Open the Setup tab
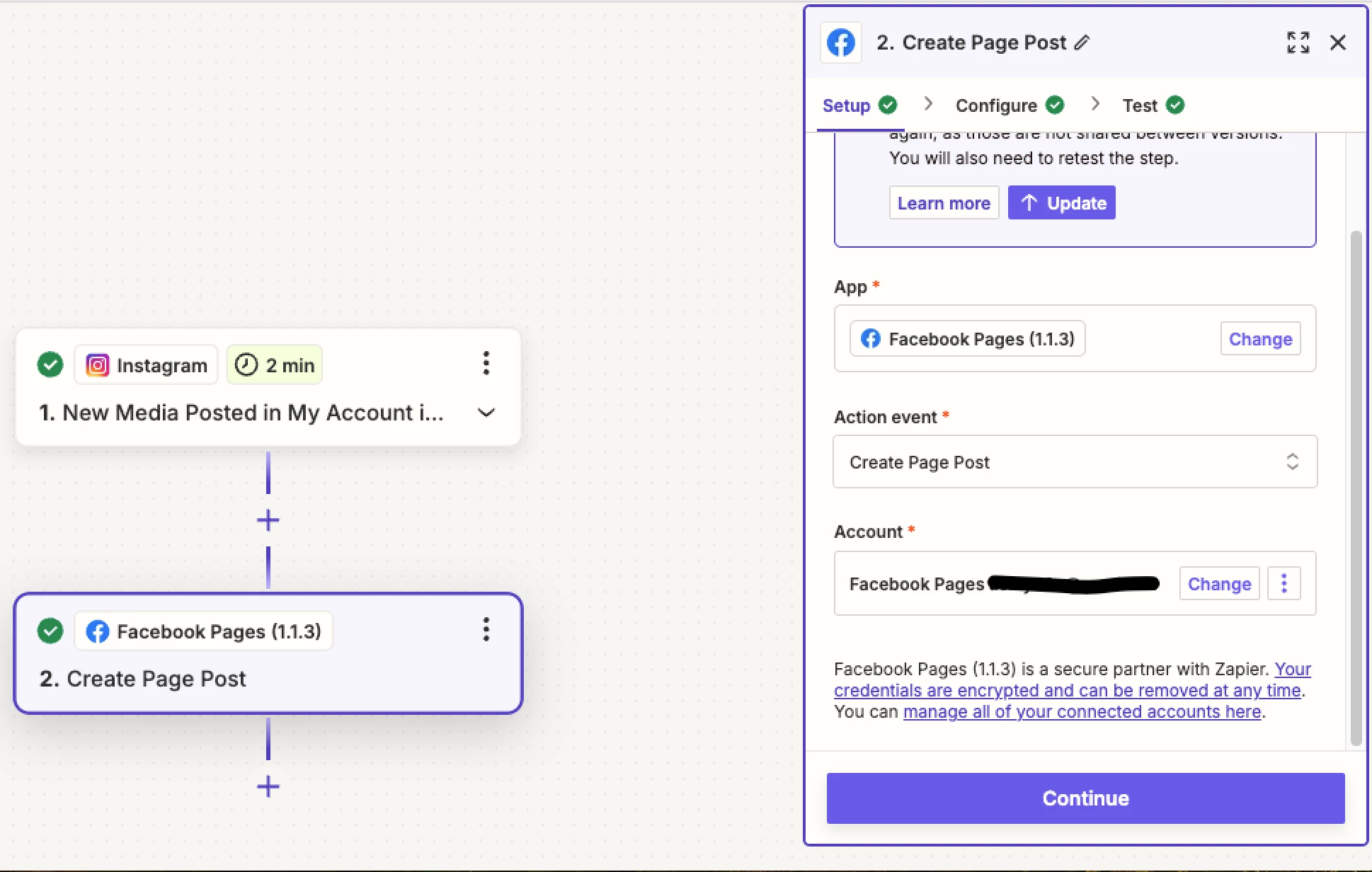Viewport: 1372px width, 872px height. pos(846,105)
